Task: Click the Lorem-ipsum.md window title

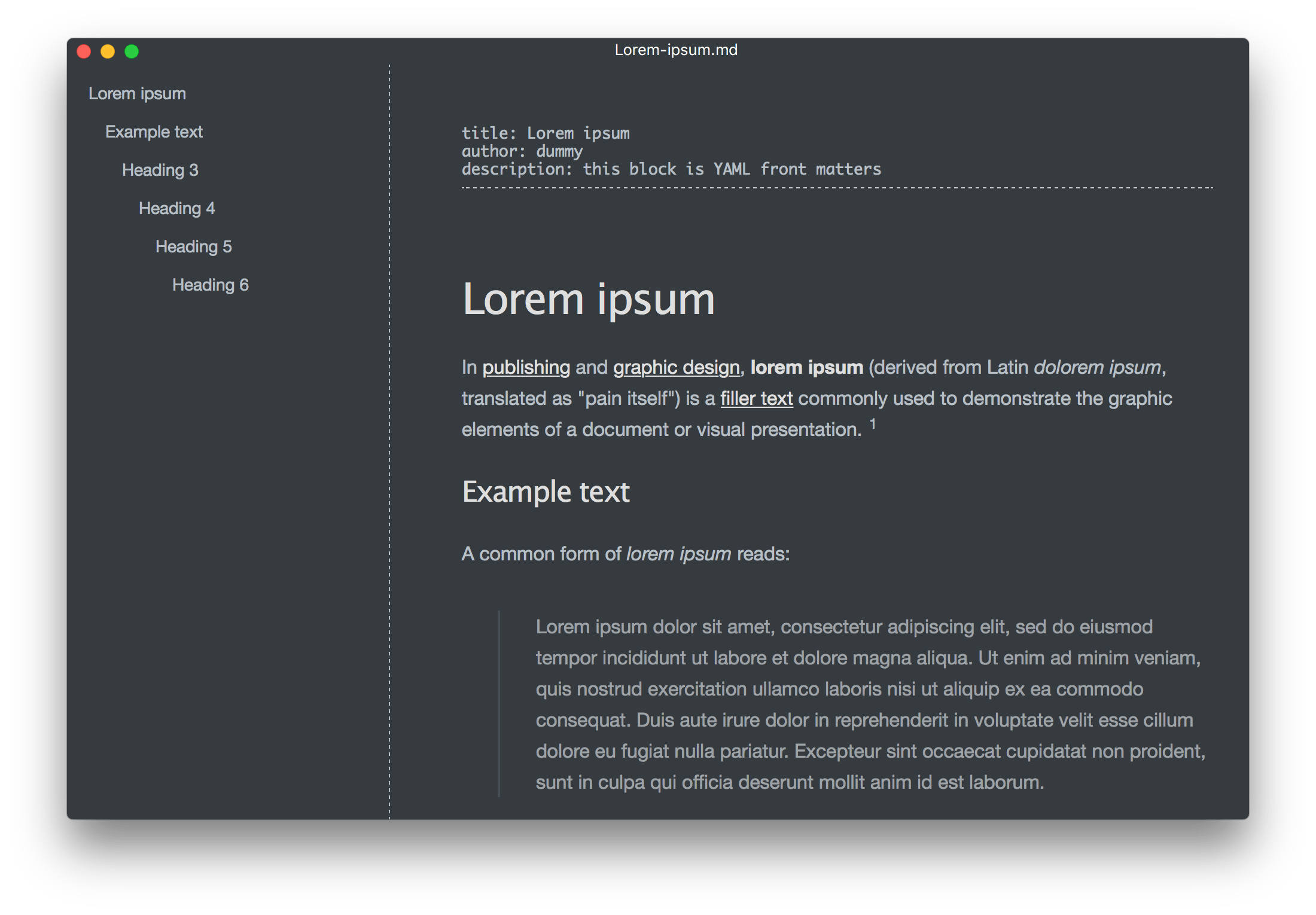Action: [676, 50]
